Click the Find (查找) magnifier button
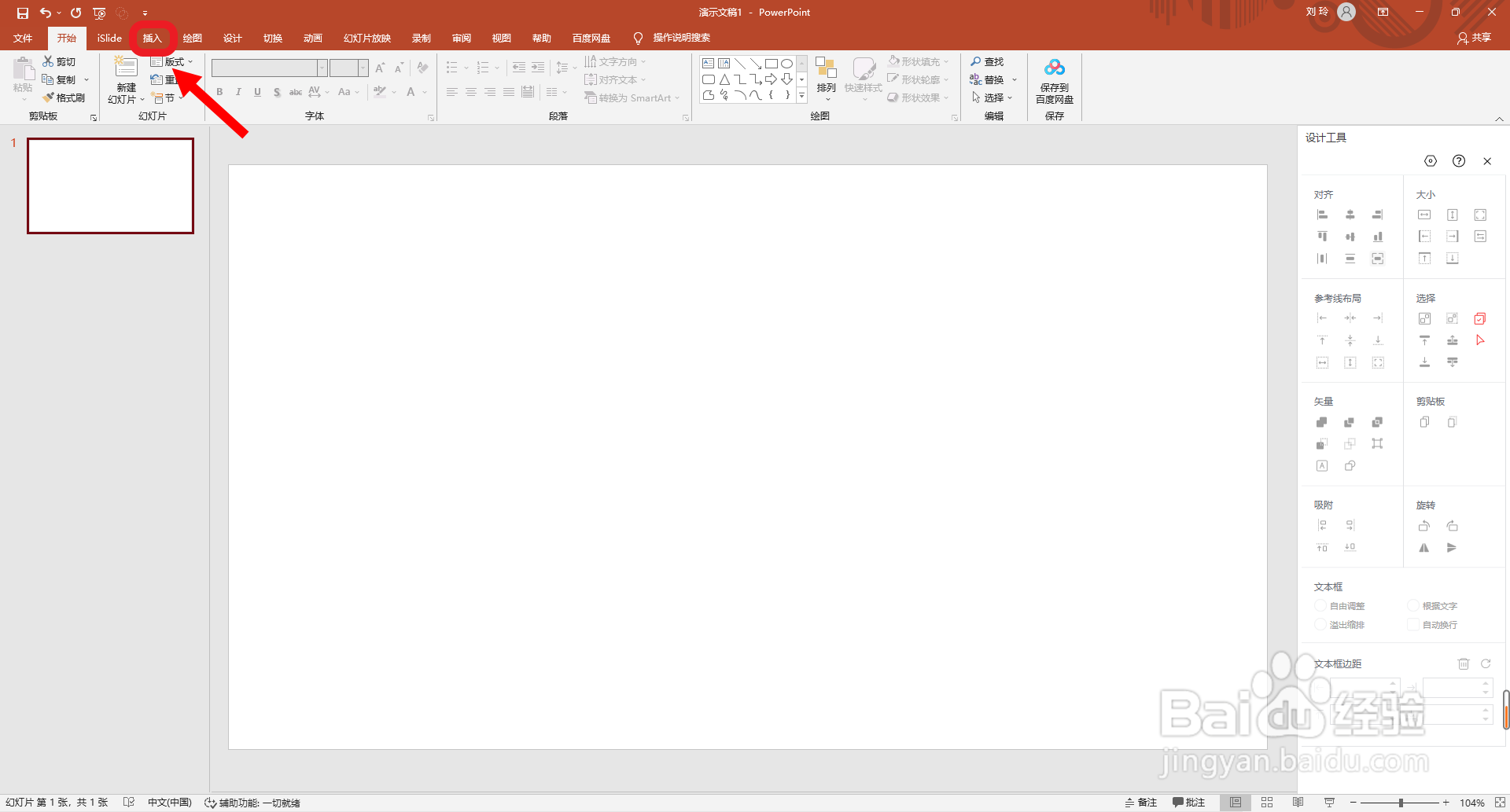This screenshot has width=1510, height=812. pyautogui.click(x=987, y=61)
